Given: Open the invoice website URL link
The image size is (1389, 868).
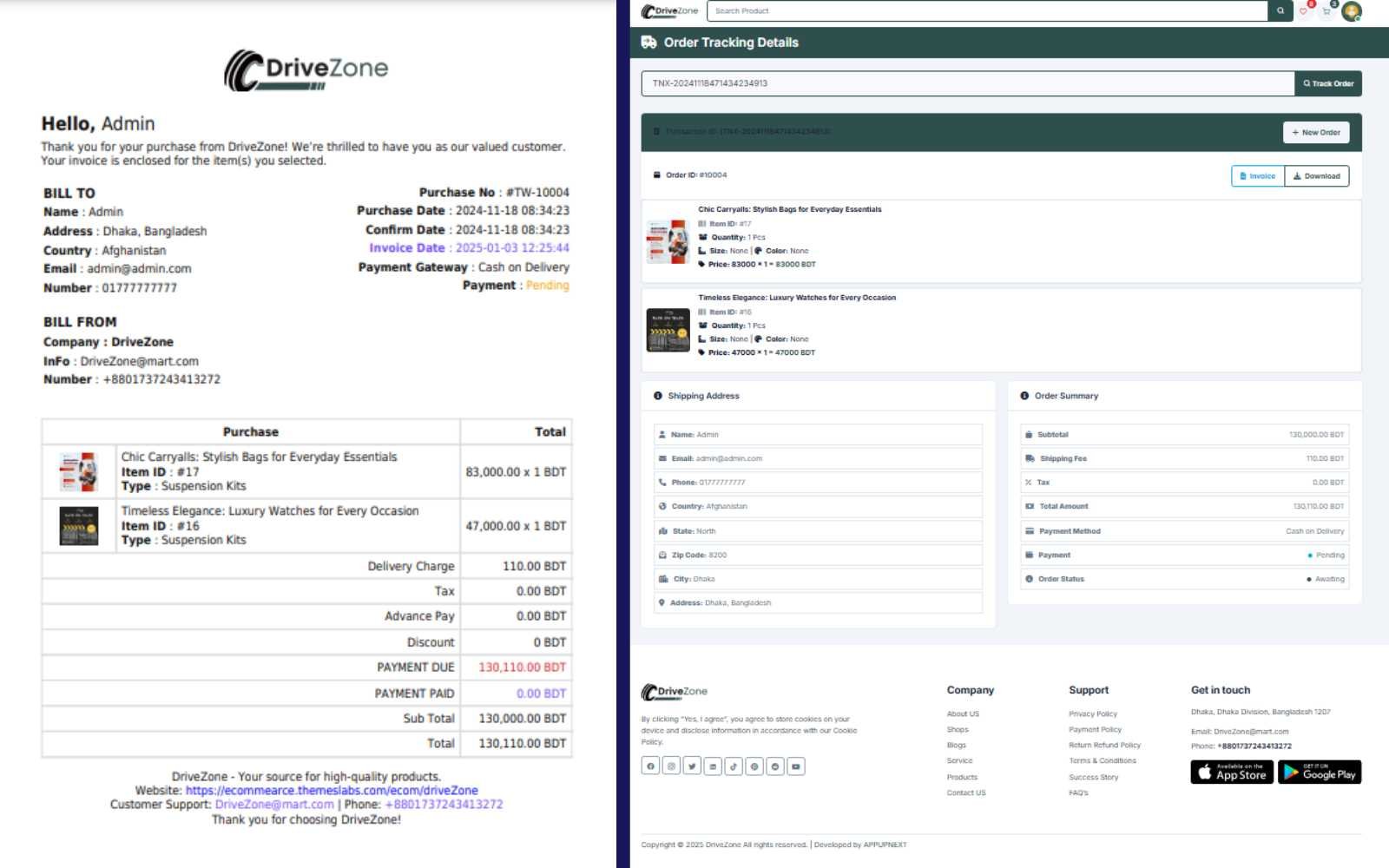Looking at the screenshot, I should (332, 791).
